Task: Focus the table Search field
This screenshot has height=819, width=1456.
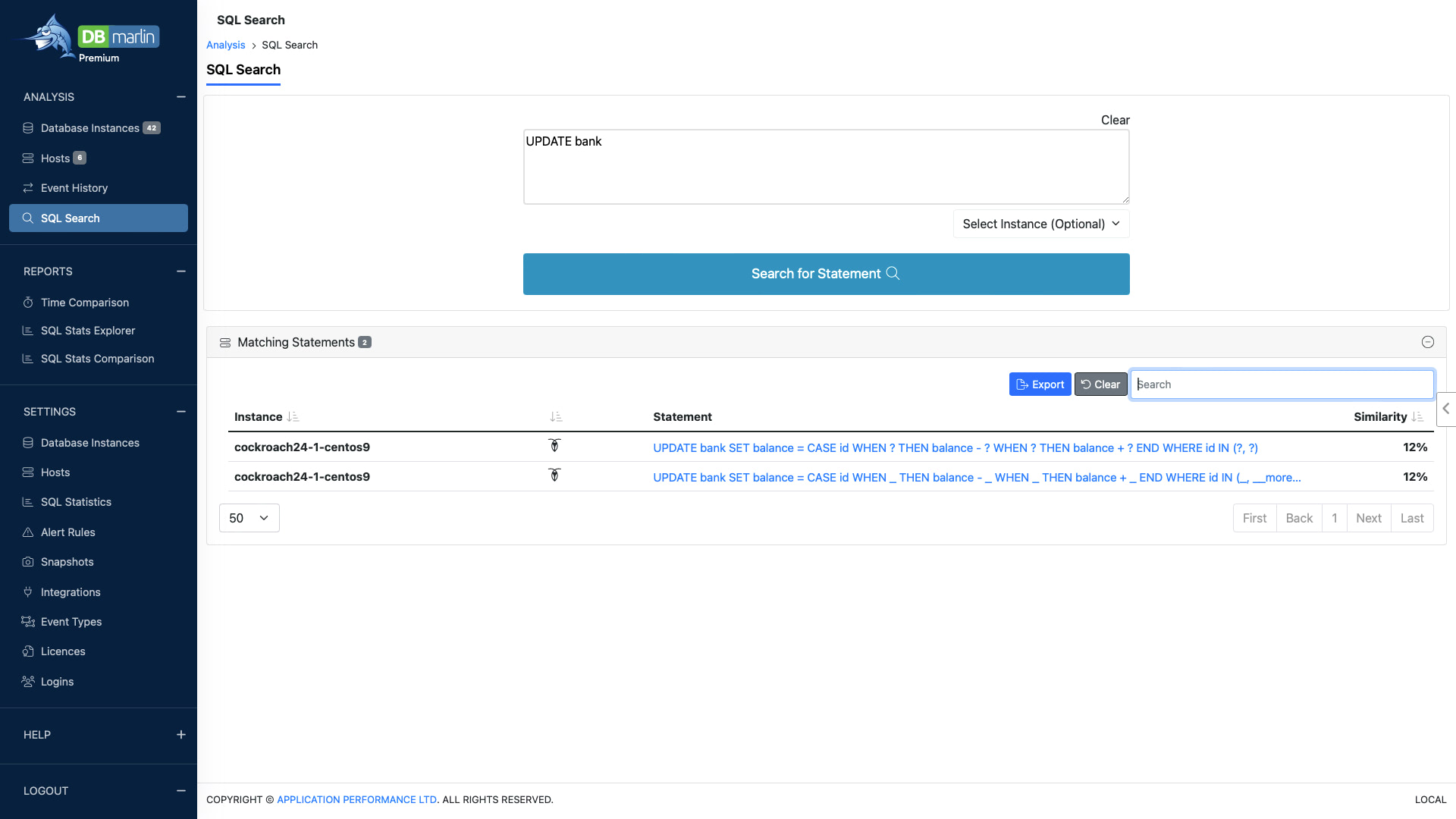Action: (1282, 384)
